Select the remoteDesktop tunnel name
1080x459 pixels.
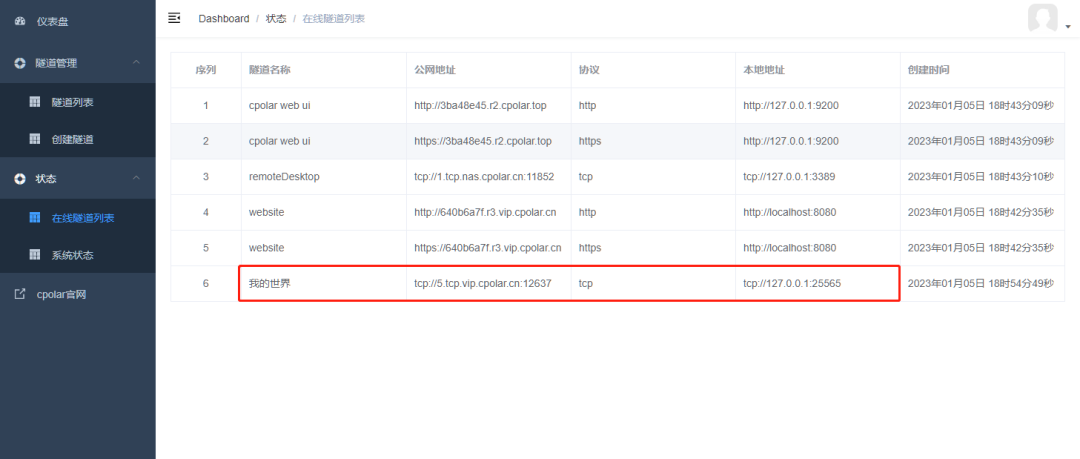coord(284,176)
